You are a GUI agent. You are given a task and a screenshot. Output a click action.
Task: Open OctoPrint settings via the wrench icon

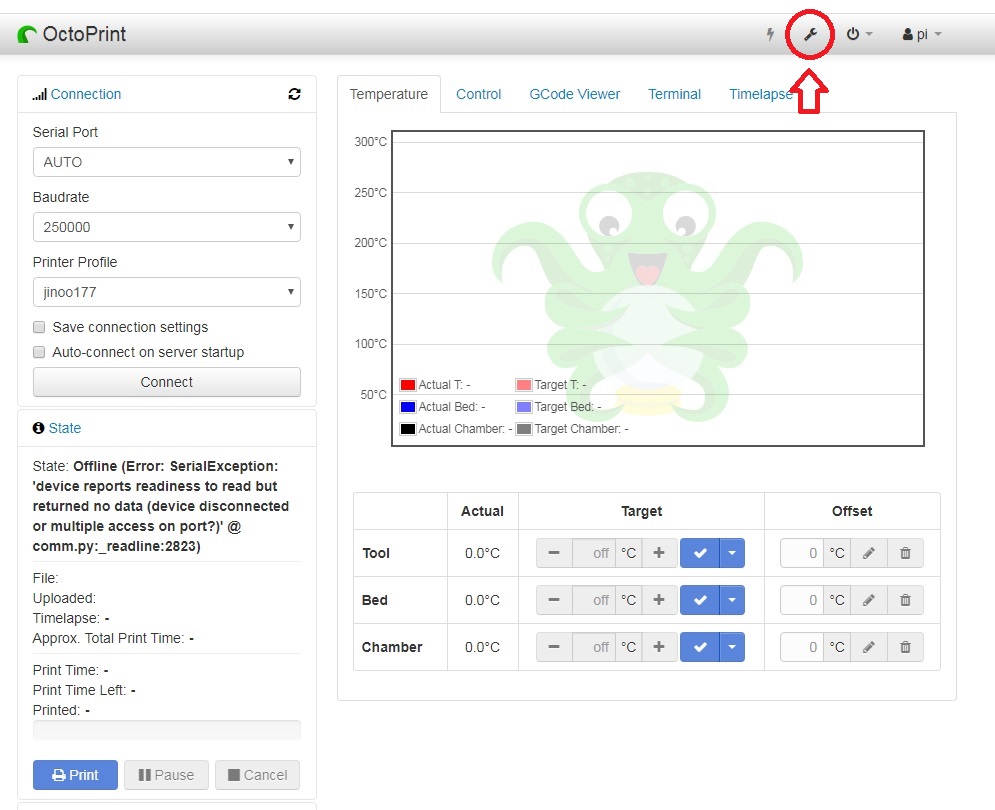coord(810,34)
